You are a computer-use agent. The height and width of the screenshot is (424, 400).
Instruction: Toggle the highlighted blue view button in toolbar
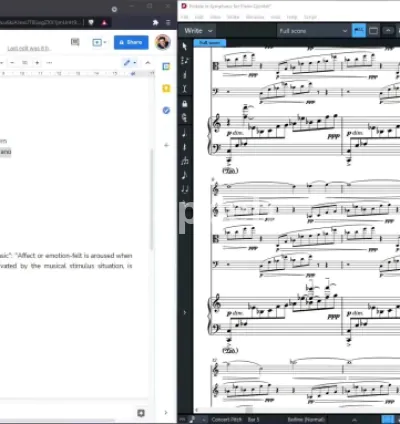(x=359, y=31)
